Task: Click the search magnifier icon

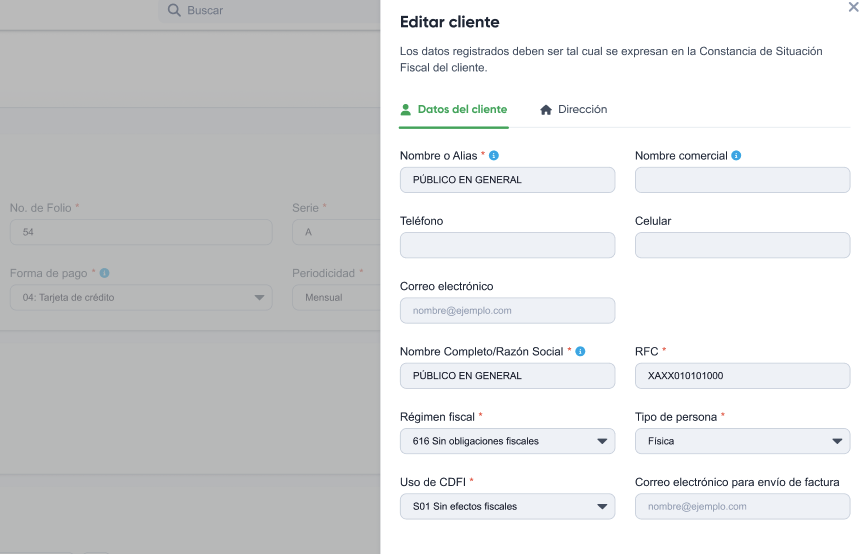Action: [174, 10]
